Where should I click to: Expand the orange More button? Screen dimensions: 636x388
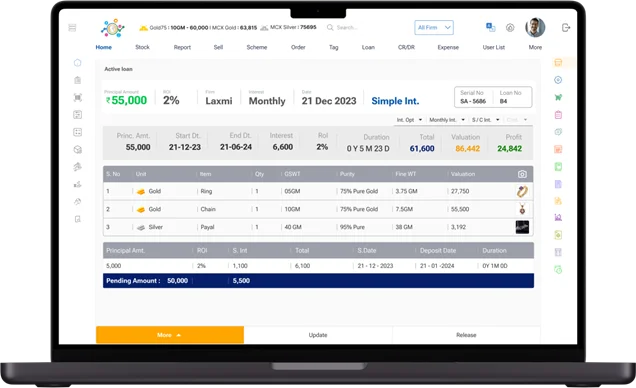[170, 335]
